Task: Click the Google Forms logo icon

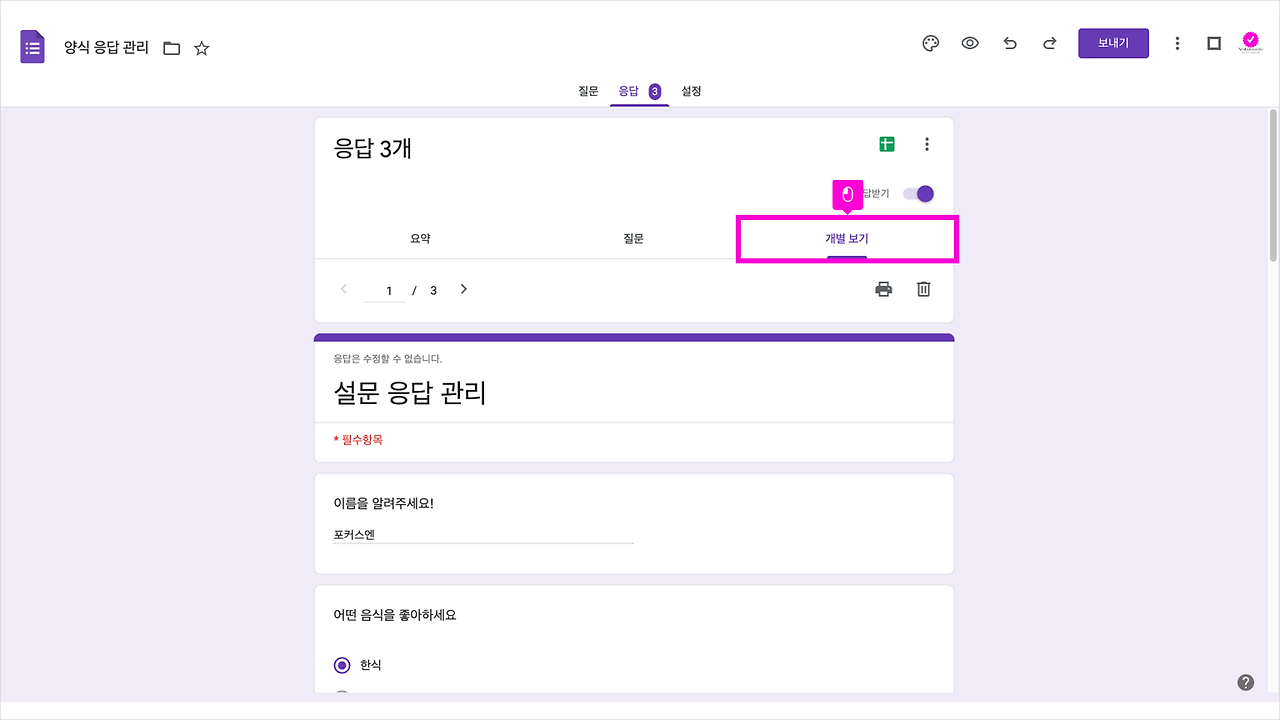Action: tap(32, 45)
